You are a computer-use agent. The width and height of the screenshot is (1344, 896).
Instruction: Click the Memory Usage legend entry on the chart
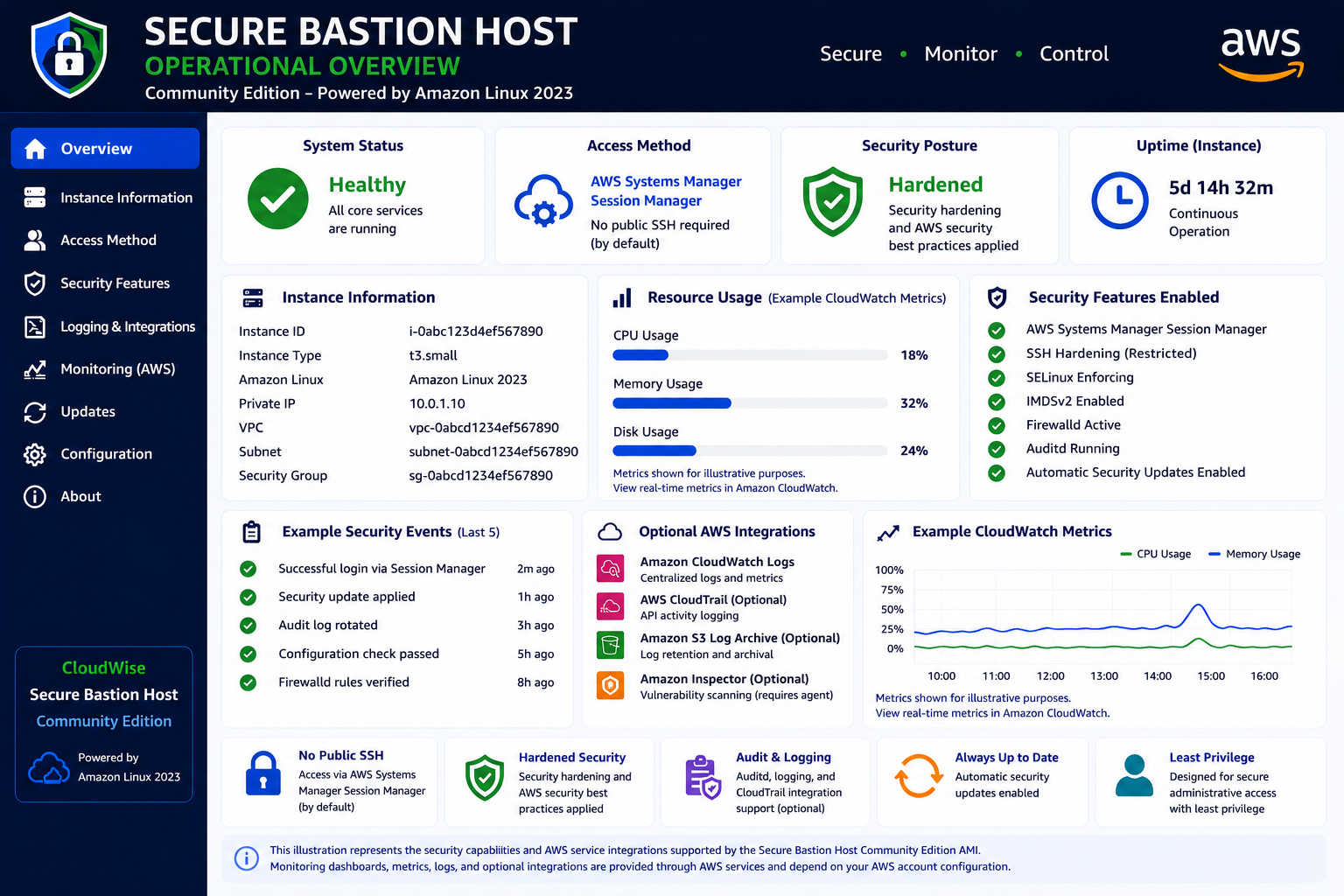1254,554
